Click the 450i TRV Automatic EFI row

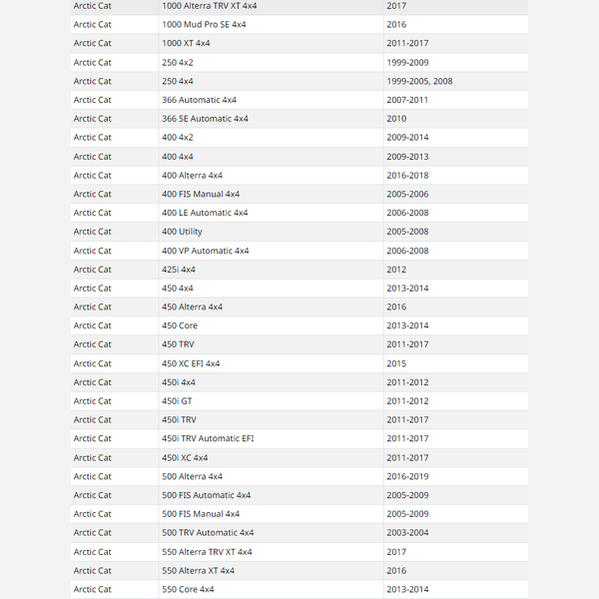[299, 438]
